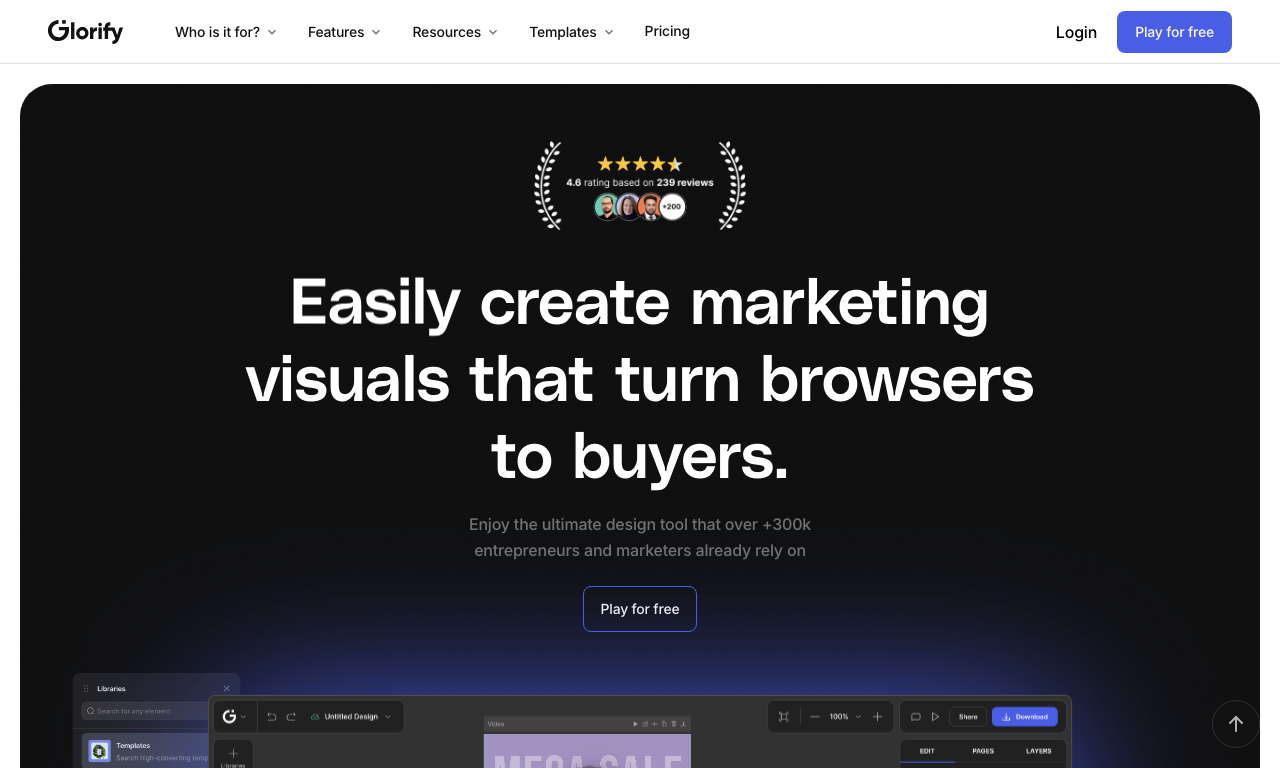1280x768 pixels.
Task: Click the fit-to-screen frame icon
Action: pyautogui.click(x=784, y=716)
